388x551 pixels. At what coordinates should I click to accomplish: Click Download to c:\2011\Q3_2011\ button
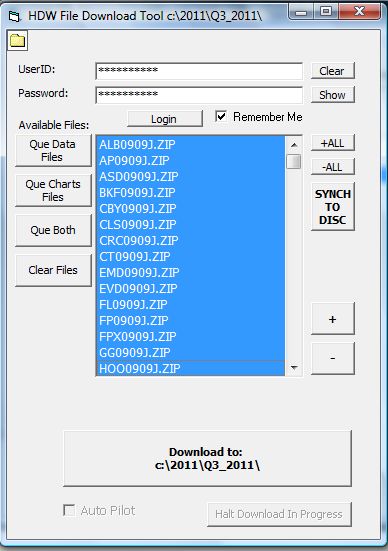click(207, 458)
